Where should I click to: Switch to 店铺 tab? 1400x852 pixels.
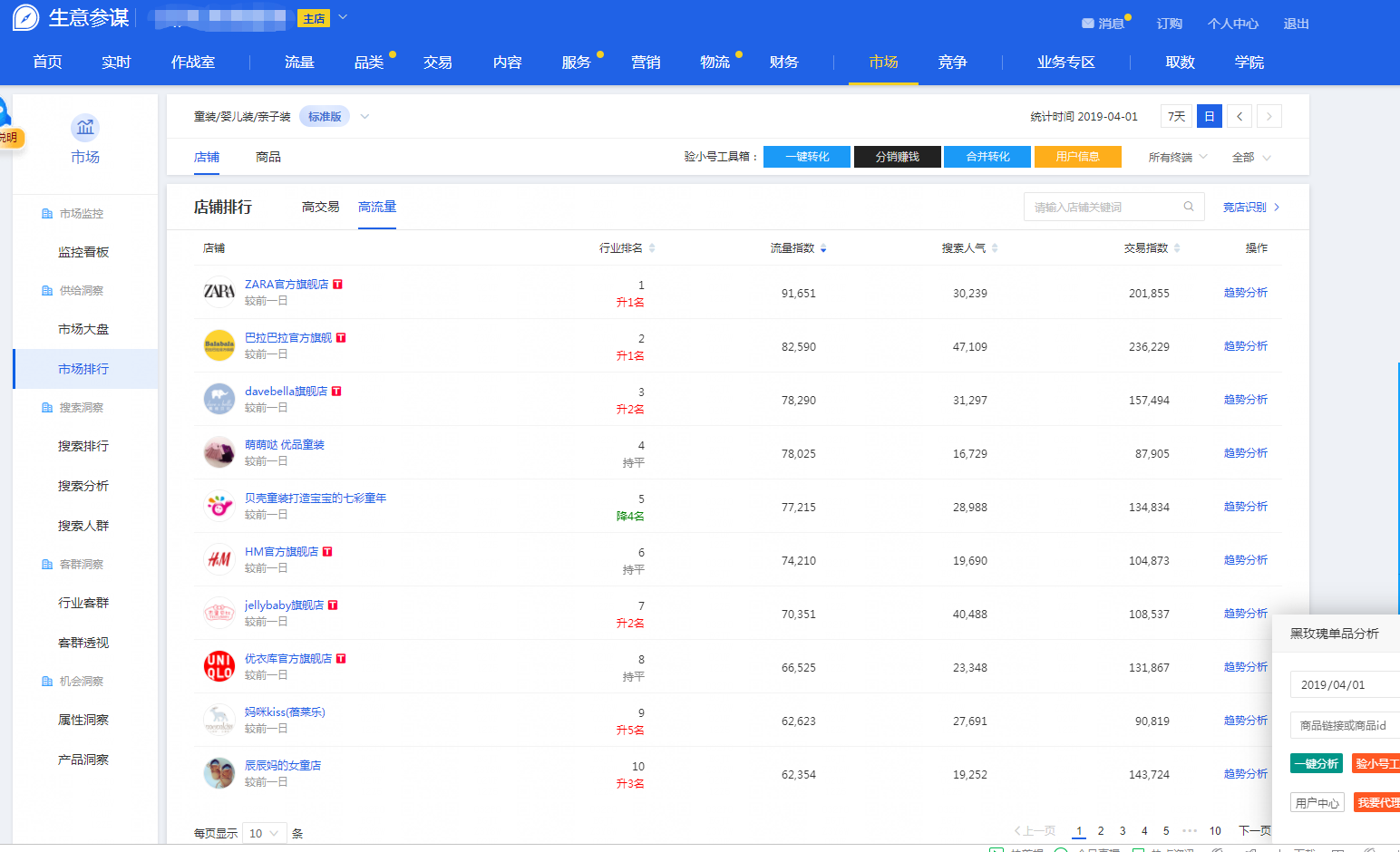tap(207, 157)
